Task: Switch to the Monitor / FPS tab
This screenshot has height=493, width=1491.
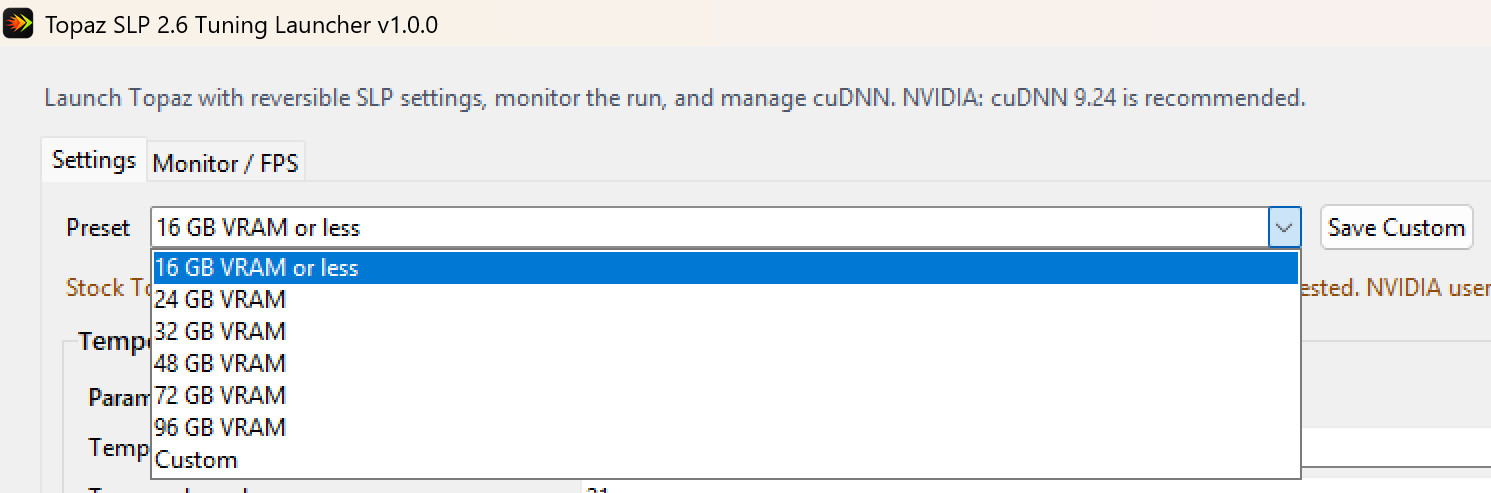Action: click(225, 164)
